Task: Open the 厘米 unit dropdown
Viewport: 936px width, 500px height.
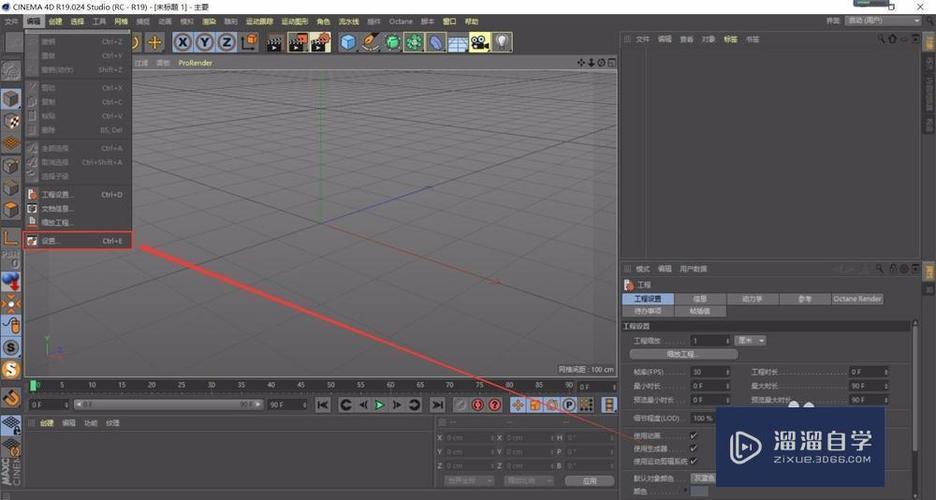Action: tap(751, 340)
